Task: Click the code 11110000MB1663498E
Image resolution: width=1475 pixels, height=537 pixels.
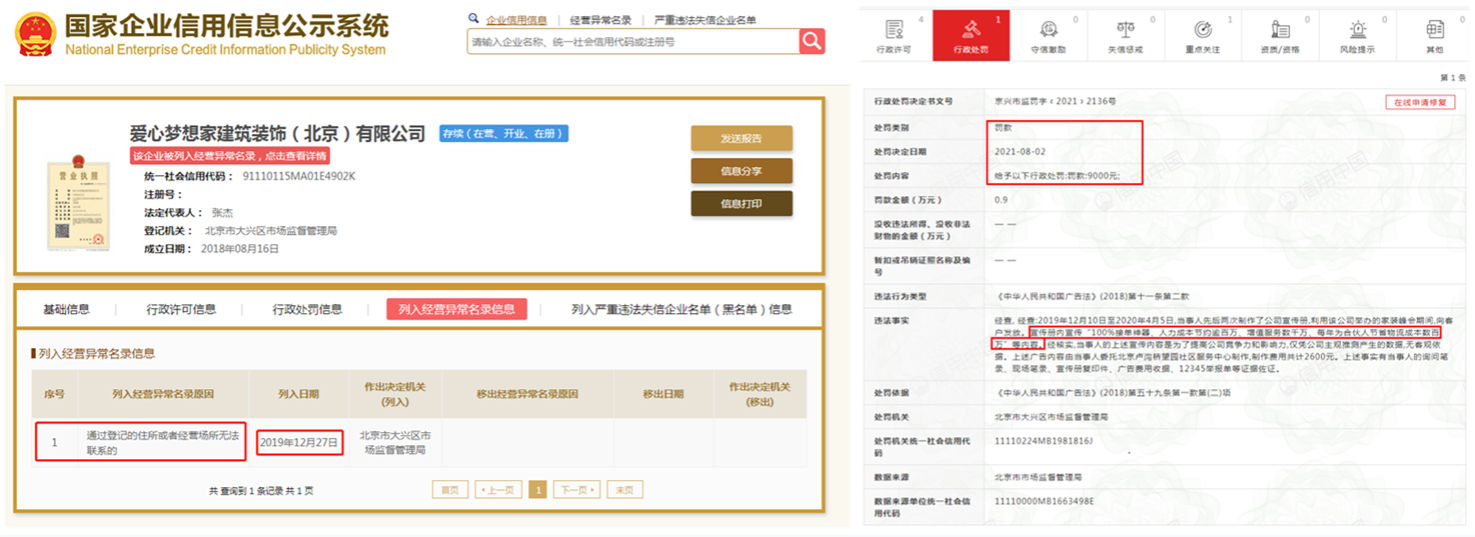Action: pyautogui.click(x=1044, y=501)
